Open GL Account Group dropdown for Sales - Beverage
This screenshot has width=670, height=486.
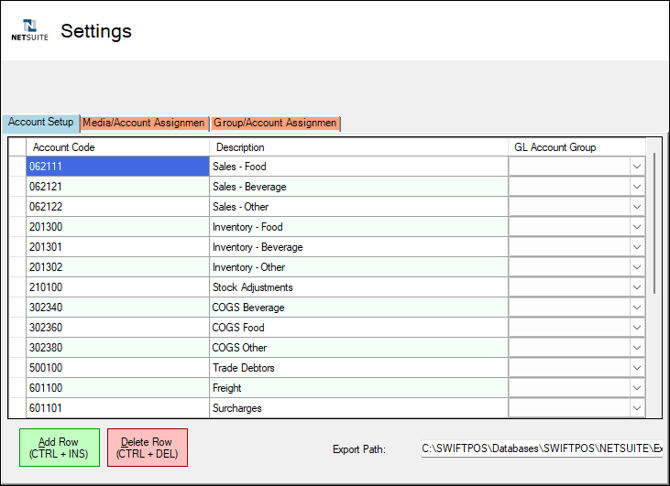click(x=637, y=186)
